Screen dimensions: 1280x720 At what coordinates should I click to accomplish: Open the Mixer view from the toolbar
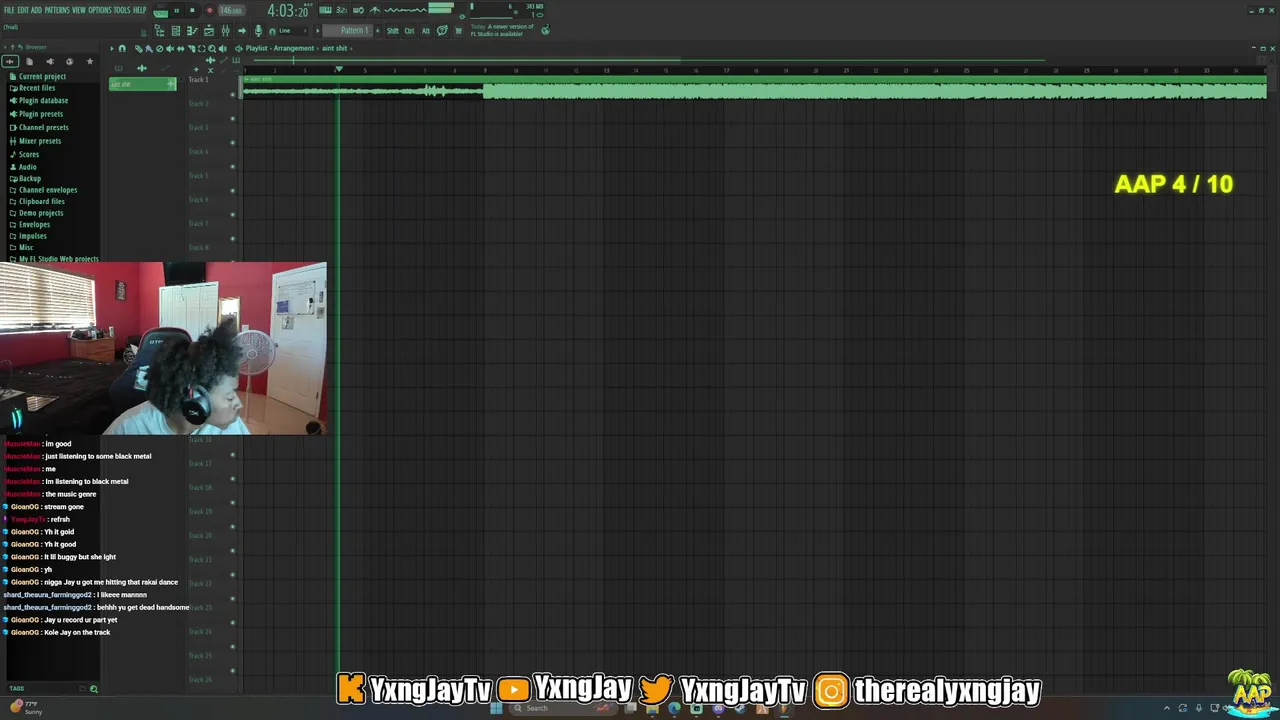click(225, 31)
